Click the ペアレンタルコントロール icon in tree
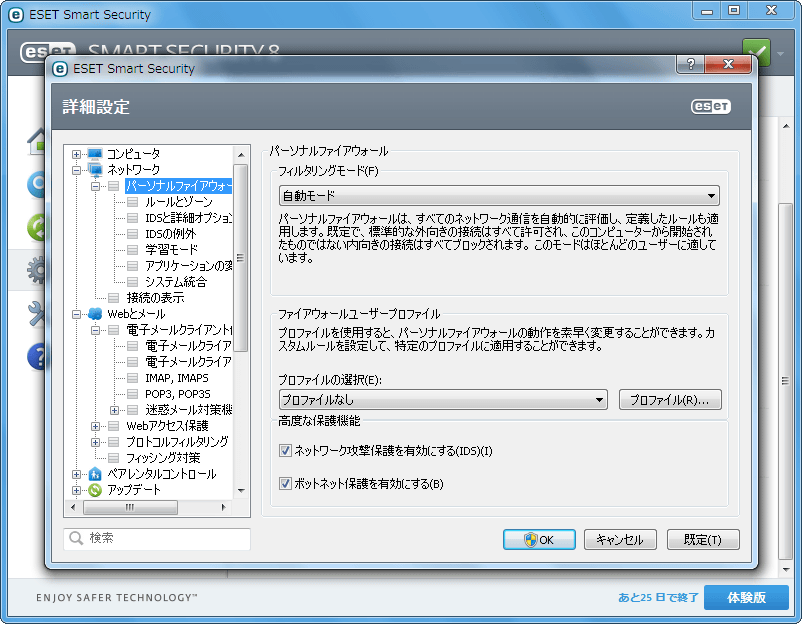802x624 pixels. pyautogui.click(x=95, y=474)
